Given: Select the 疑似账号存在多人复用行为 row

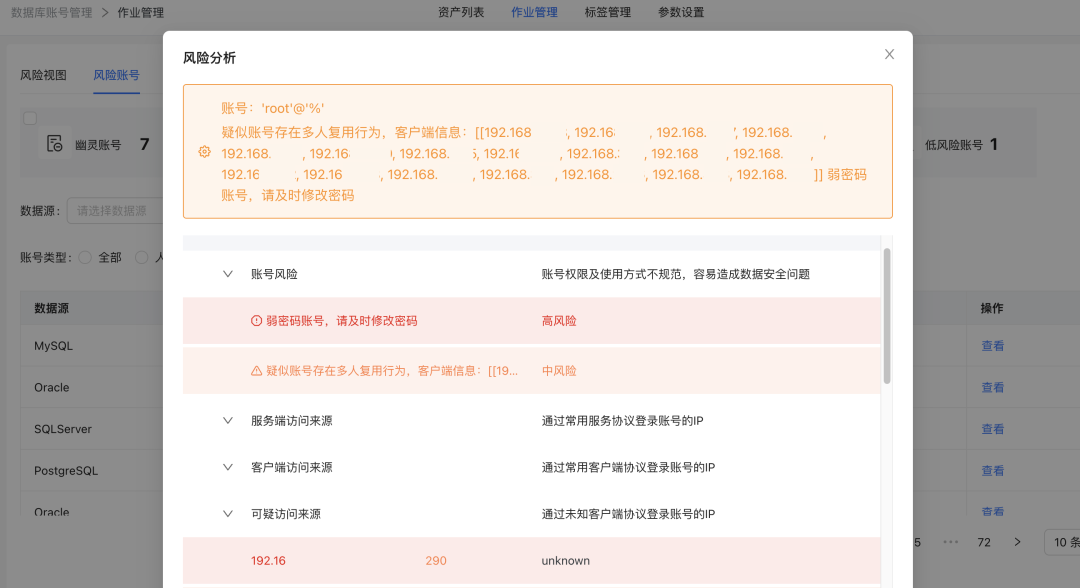Looking at the screenshot, I should coord(532,371).
